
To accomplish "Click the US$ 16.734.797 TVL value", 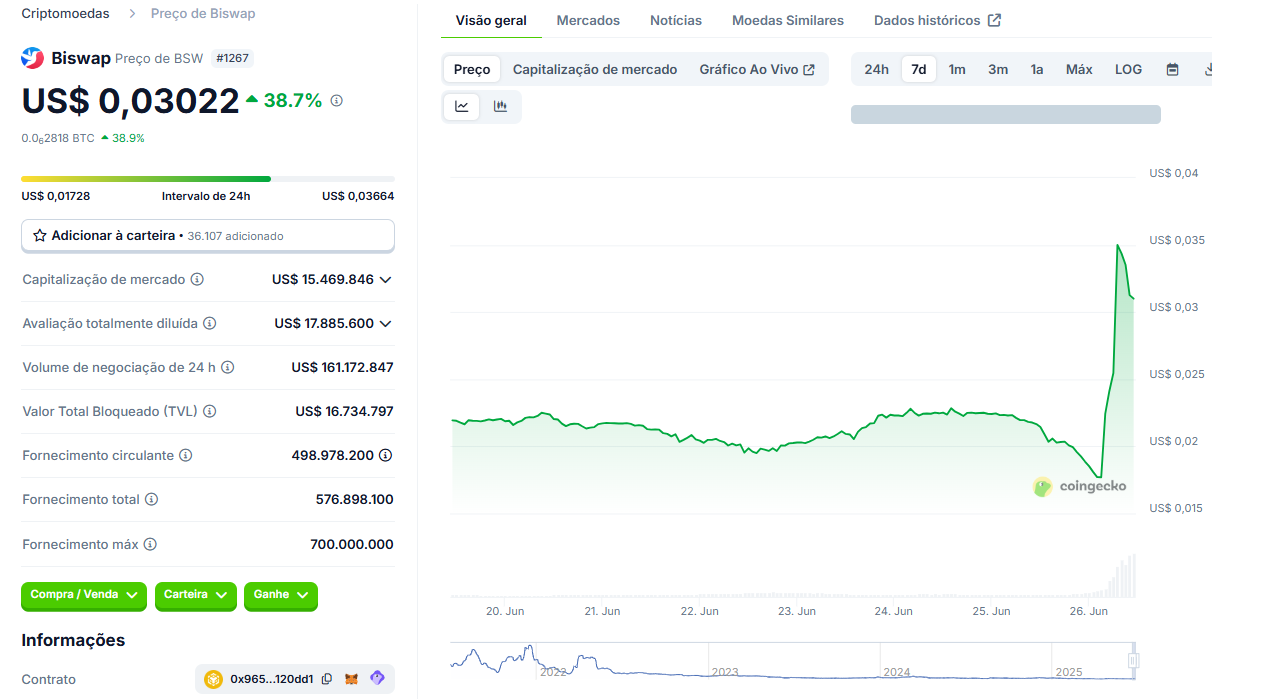I will 344,411.
